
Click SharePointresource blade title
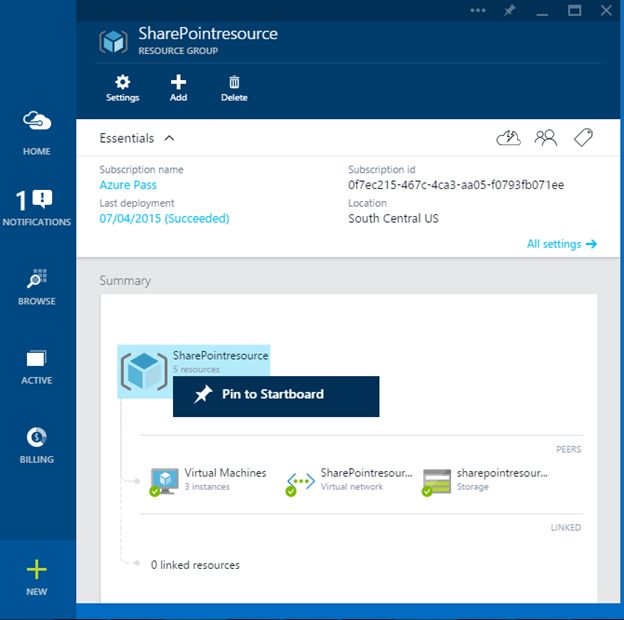coord(208,33)
